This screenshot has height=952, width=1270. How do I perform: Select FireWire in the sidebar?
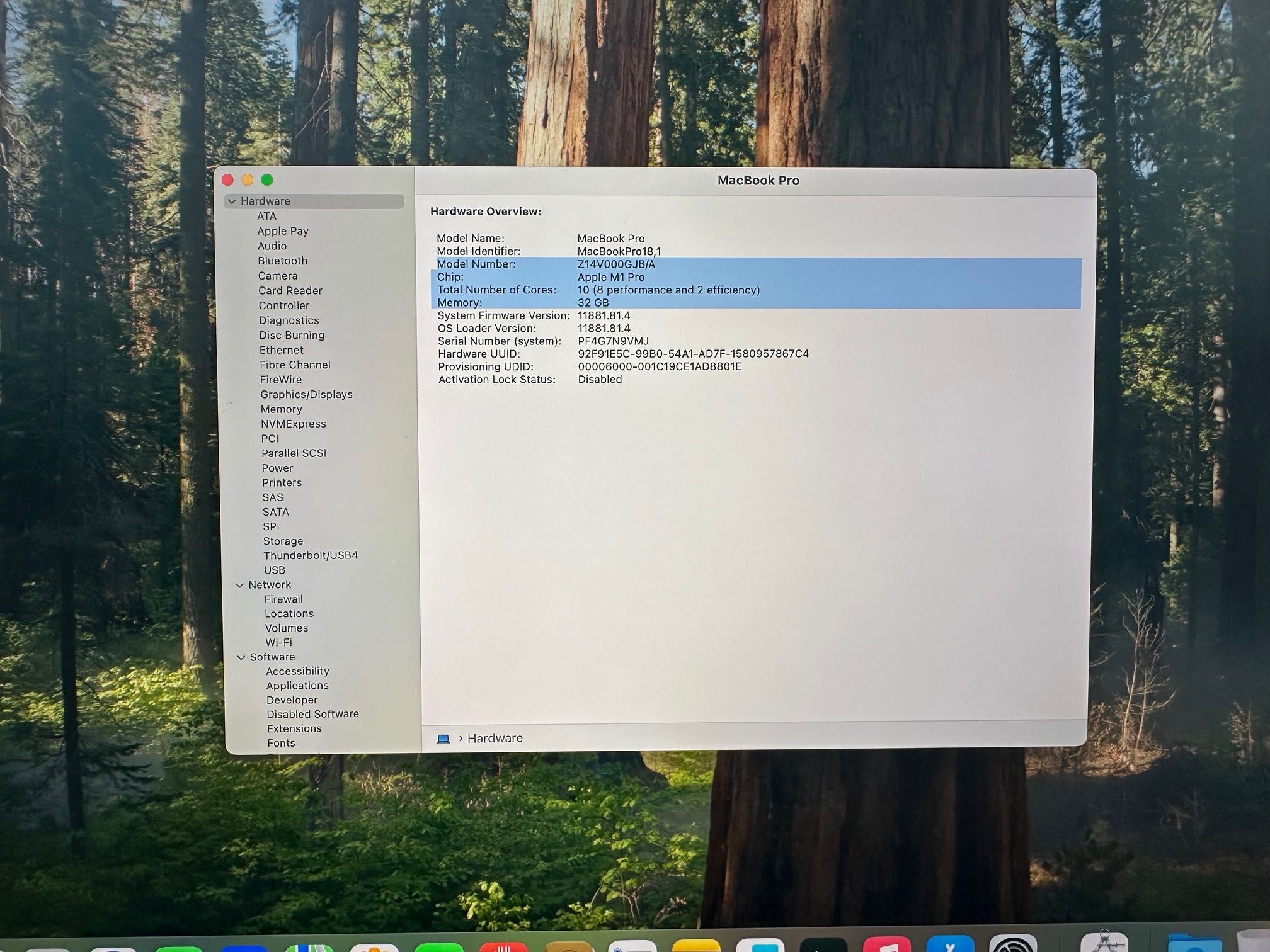[281, 380]
